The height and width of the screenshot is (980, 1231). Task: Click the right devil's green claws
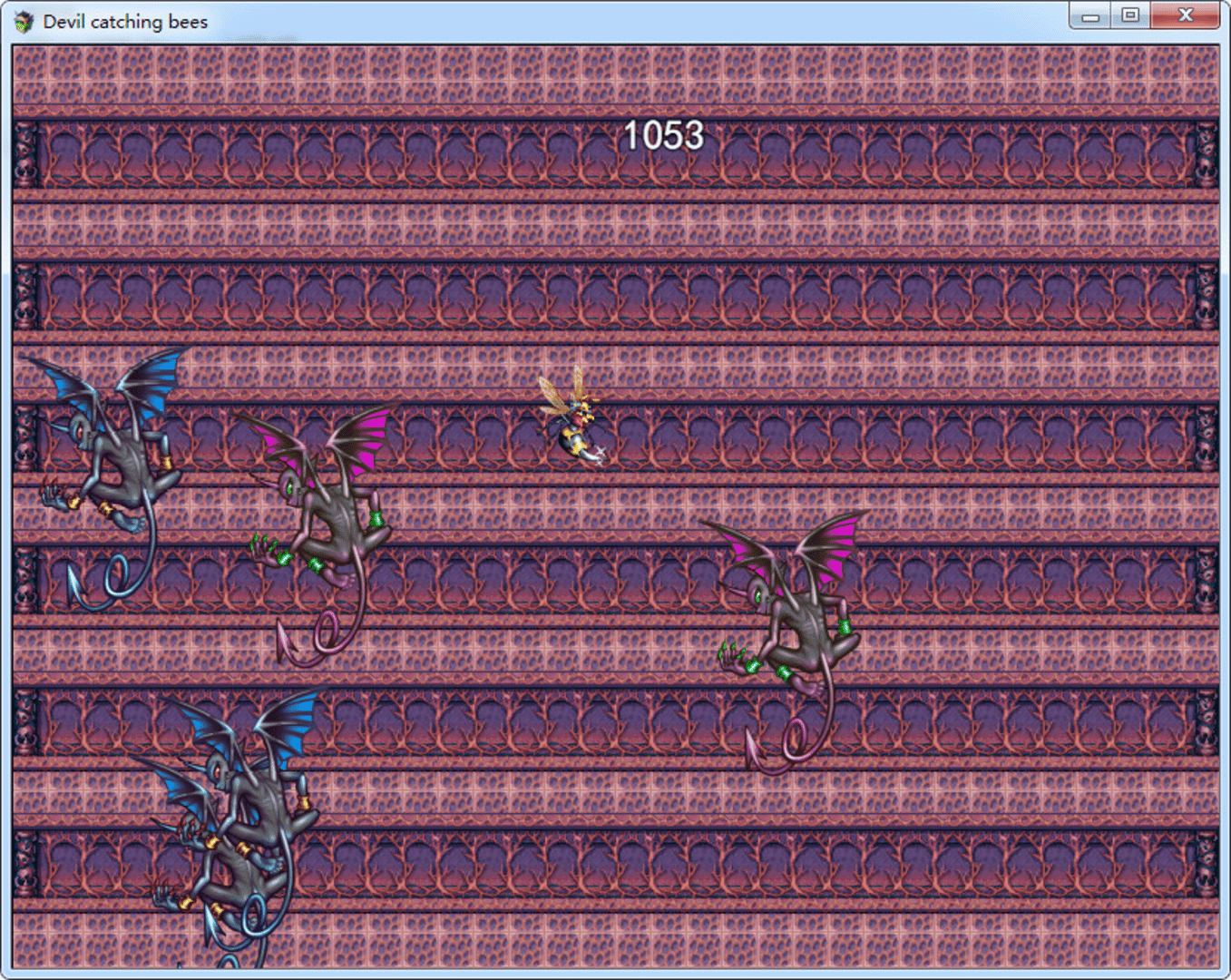click(733, 657)
